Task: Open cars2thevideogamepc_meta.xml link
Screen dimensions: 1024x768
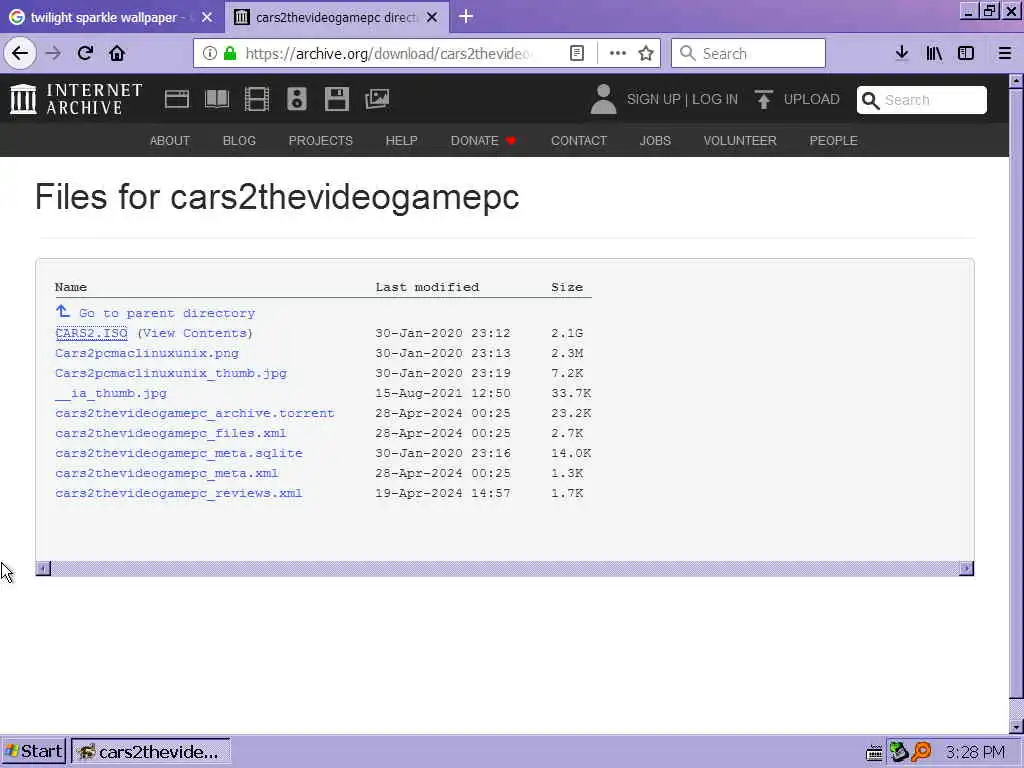Action: 167,473
